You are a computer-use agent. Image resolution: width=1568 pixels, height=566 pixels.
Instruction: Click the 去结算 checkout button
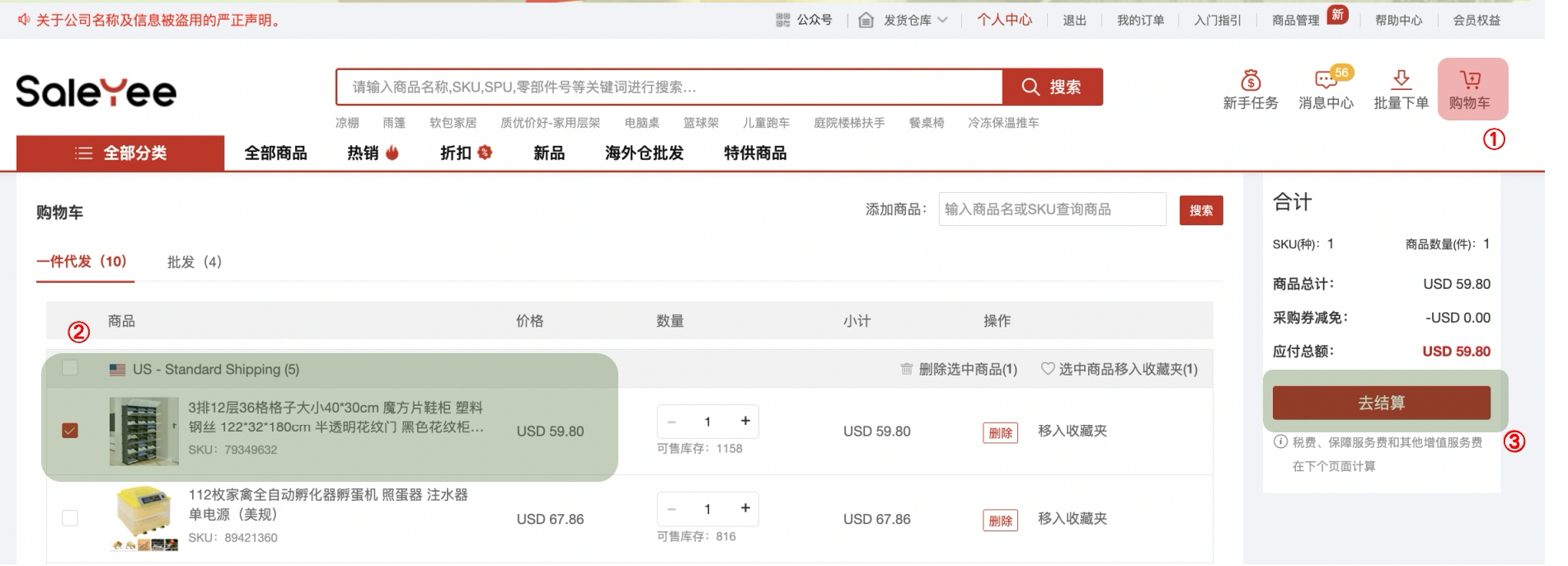(1381, 403)
